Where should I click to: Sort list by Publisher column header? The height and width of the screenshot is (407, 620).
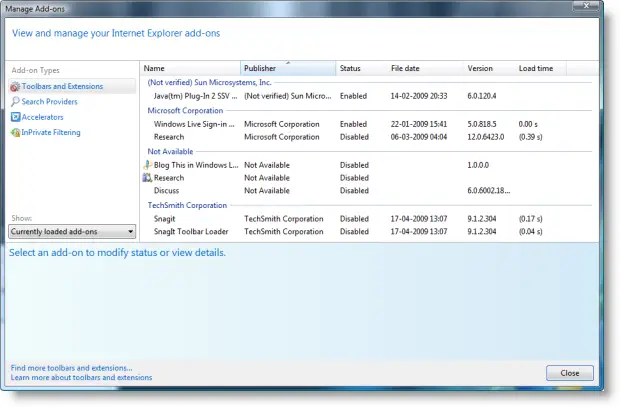pos(287,68)
